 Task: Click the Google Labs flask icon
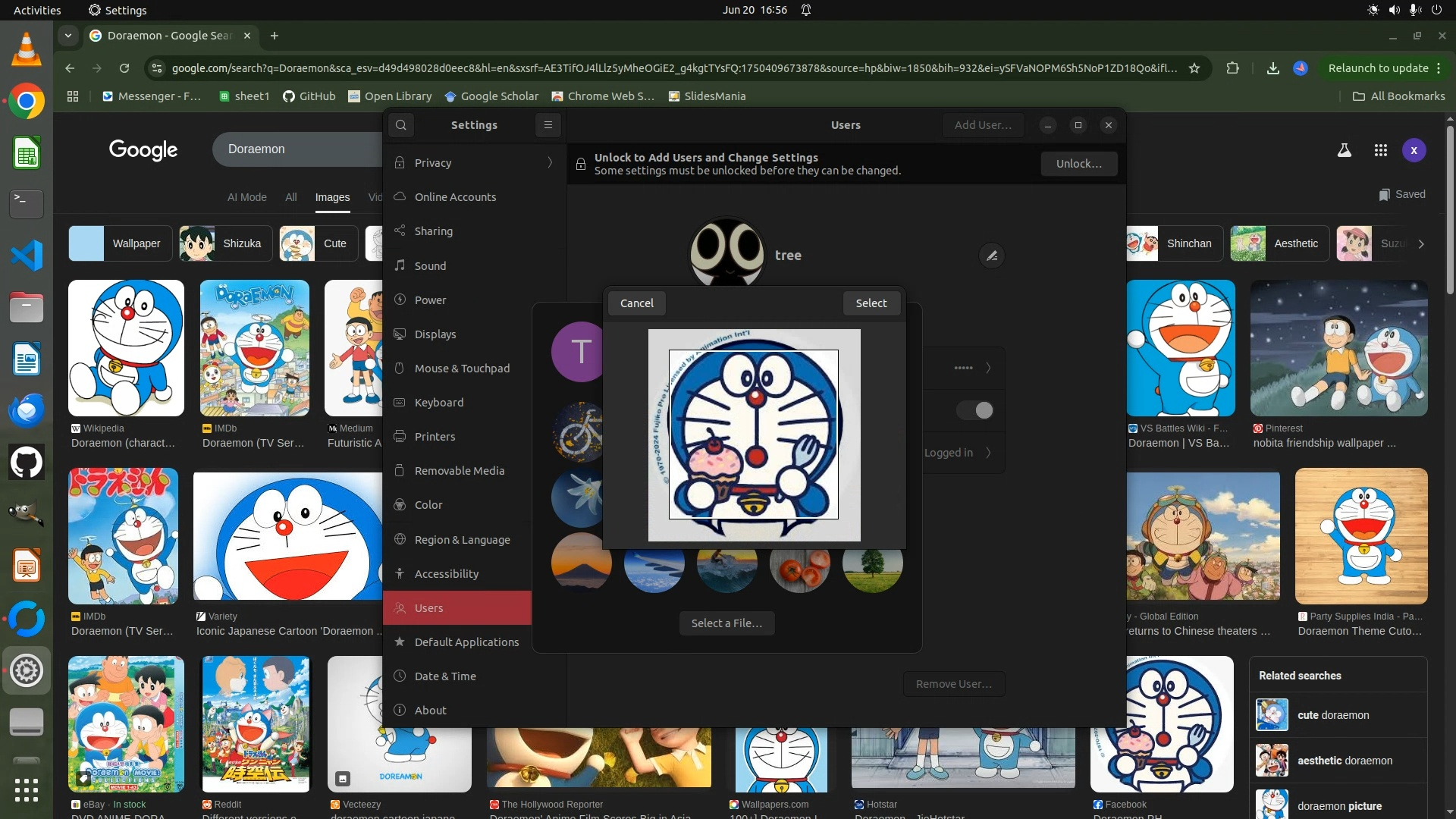(1344, 150)
